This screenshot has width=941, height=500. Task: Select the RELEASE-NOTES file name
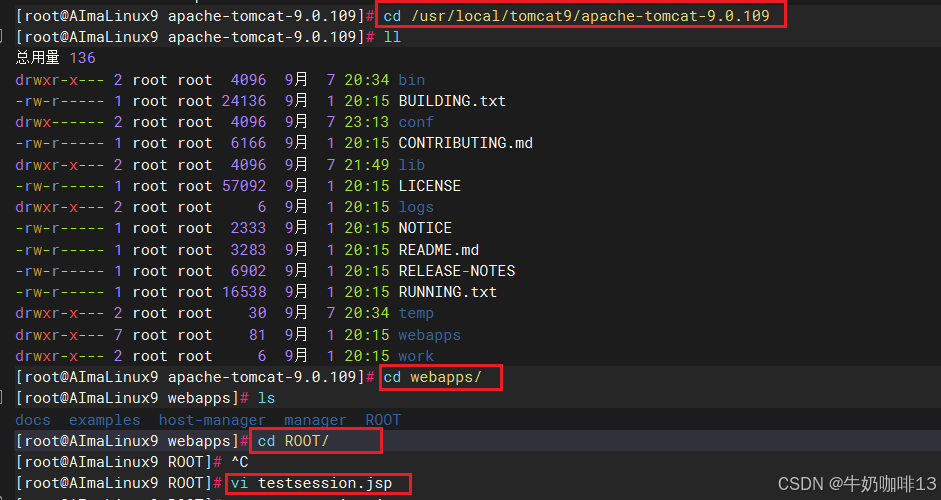tap(457, 271)
